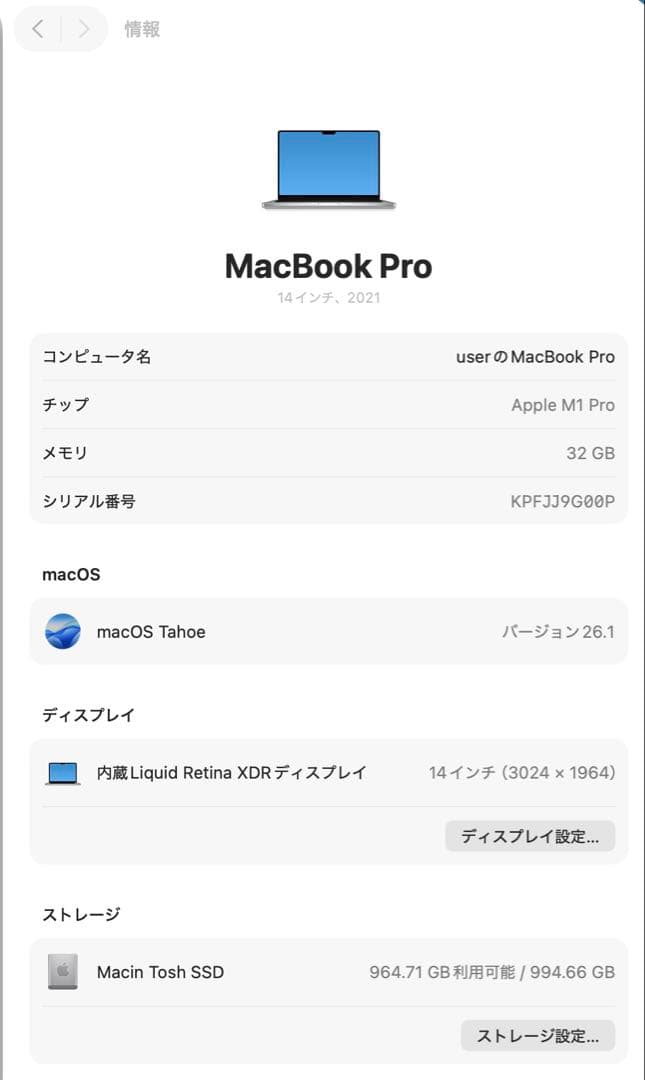
Task: Click the macOS Tahoe version row
Action: [329, 631]
